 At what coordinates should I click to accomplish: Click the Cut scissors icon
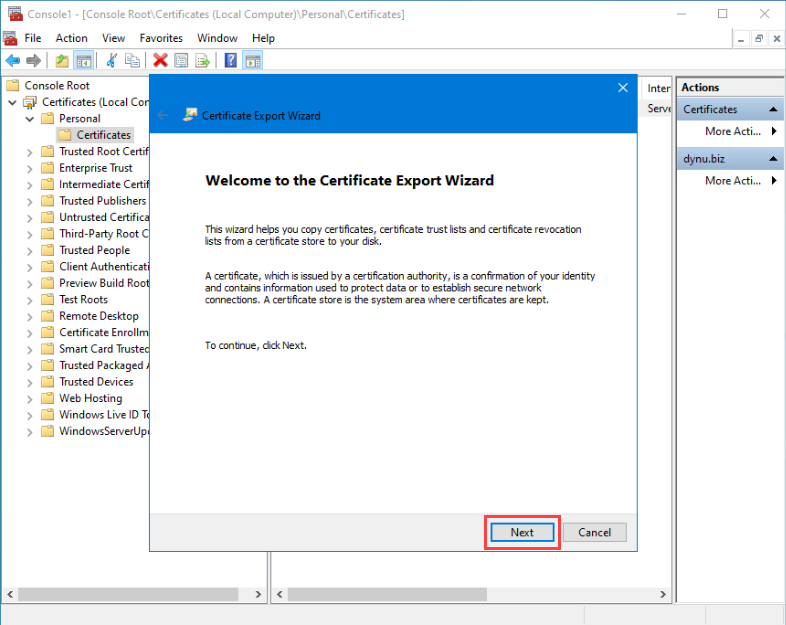[111, 61]
